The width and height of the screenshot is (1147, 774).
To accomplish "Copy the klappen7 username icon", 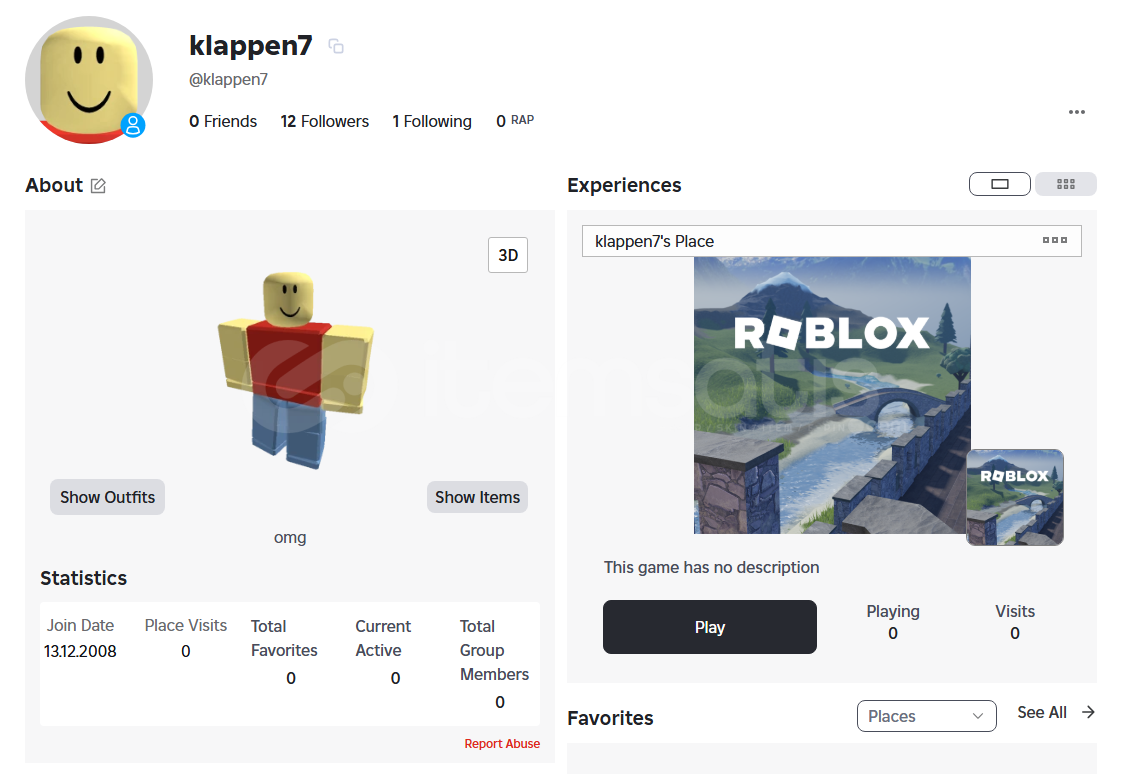I will [x=336, y=46].
